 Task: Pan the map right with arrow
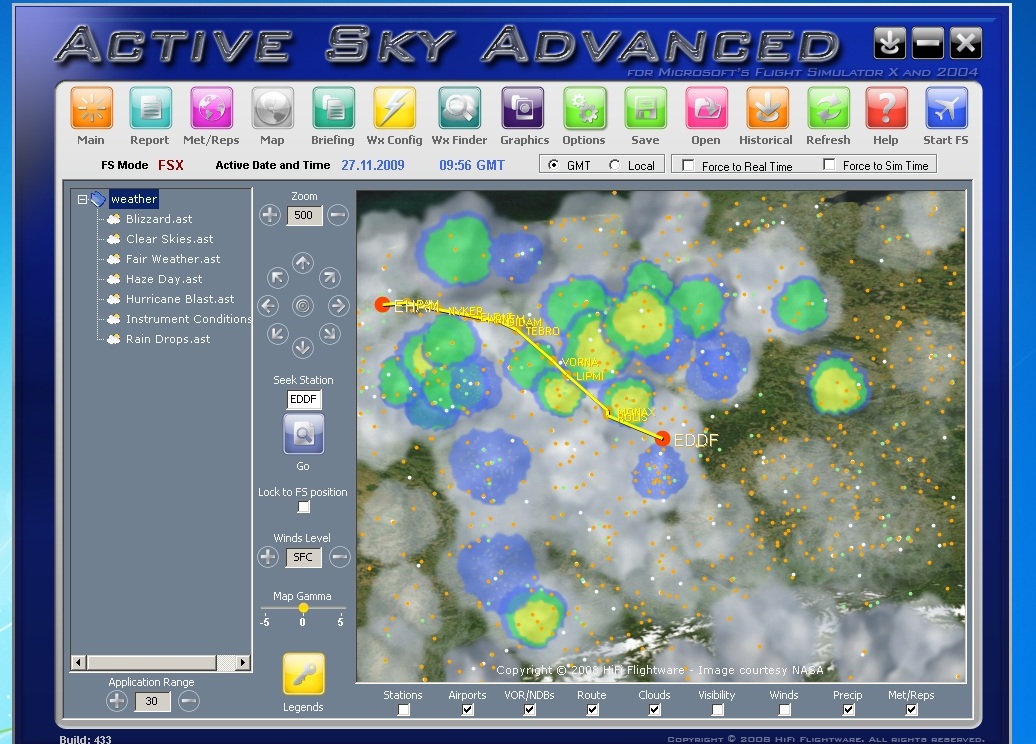[338, 306]
